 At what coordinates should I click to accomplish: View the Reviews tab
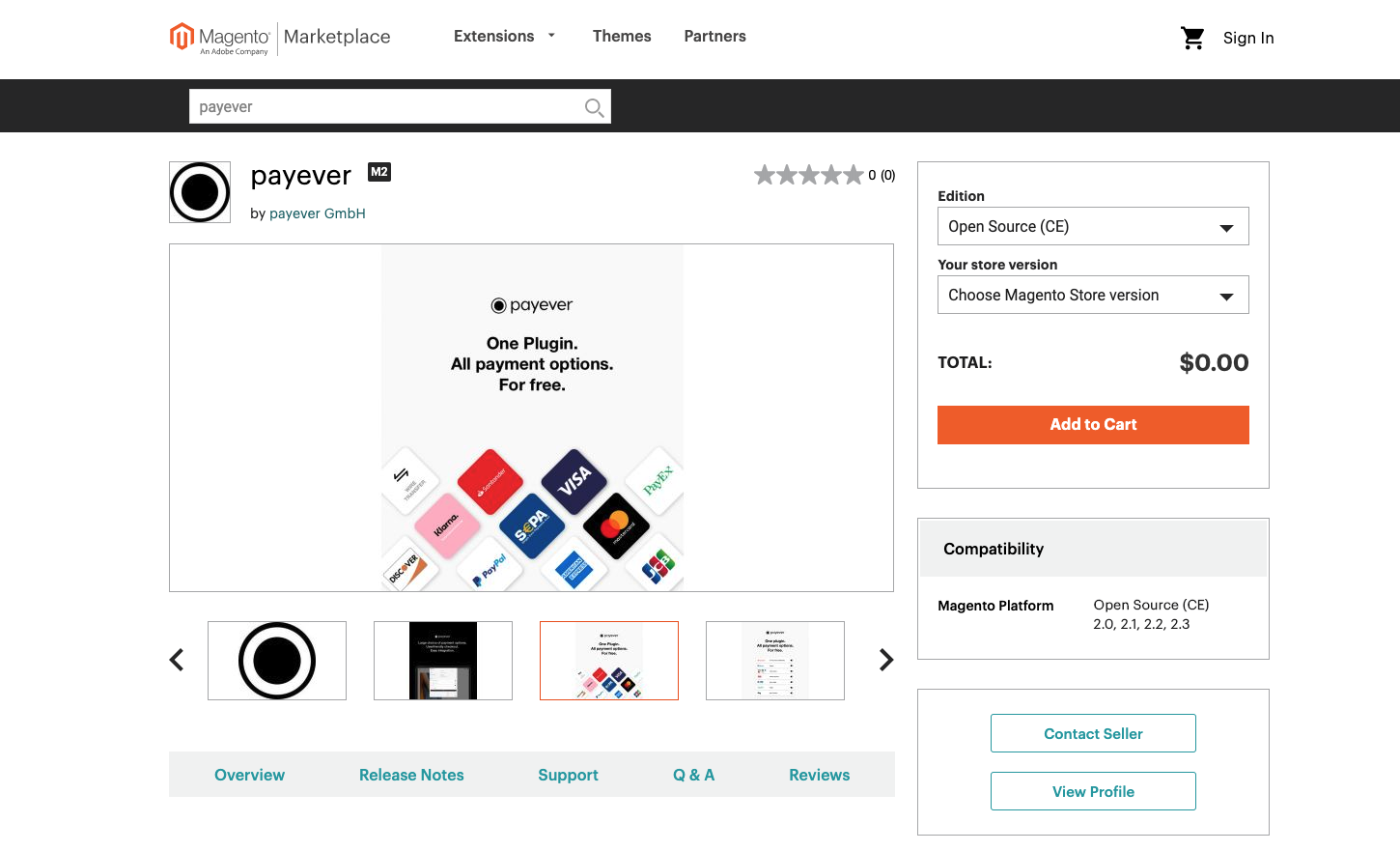pos(820,775)
